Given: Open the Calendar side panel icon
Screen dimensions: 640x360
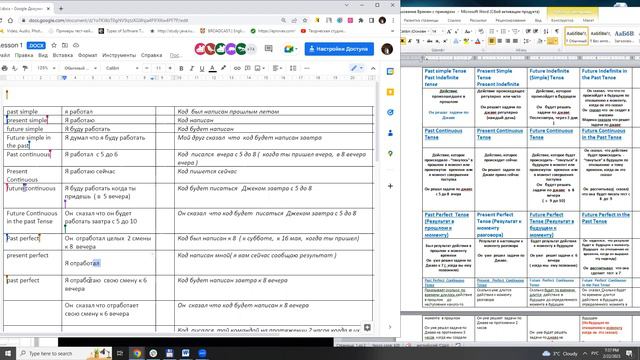Looking at the screenshot, I should pyautogui.click(x=390, y=71).
